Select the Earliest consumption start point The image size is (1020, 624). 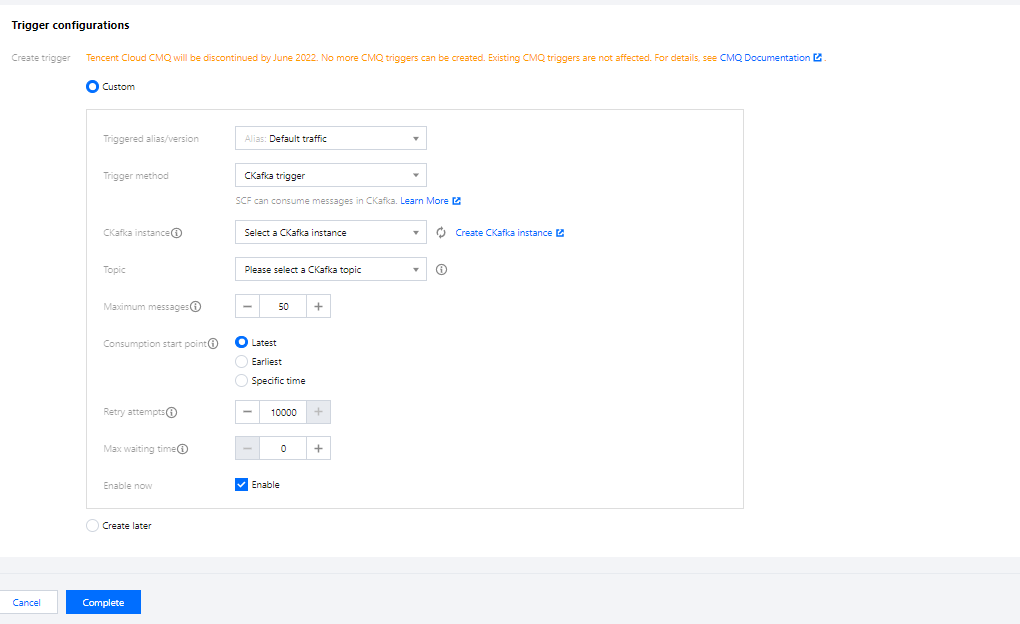241,362
